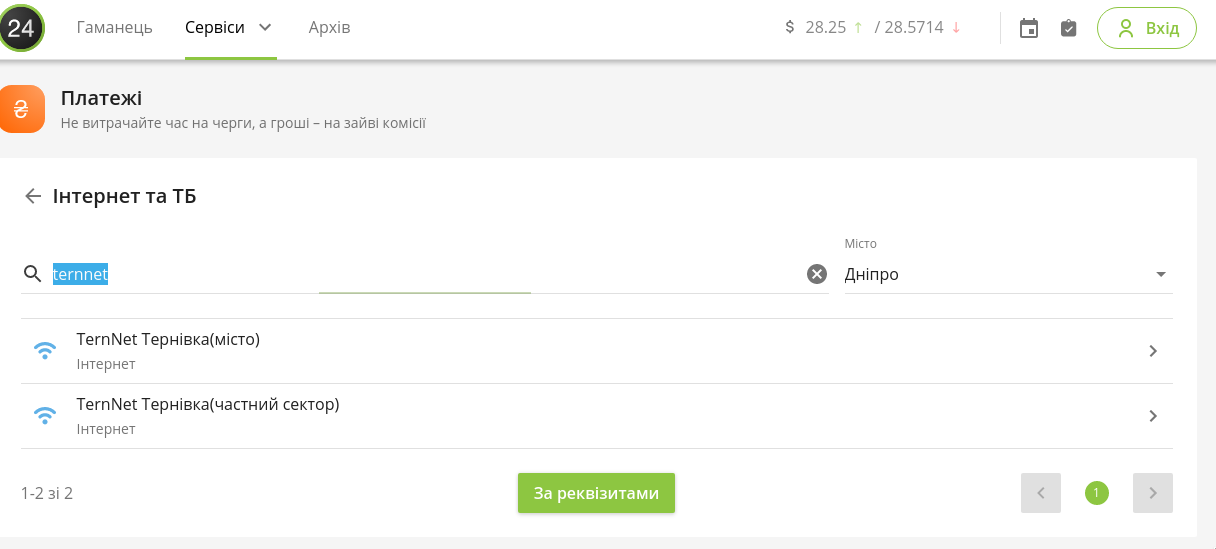Open the calendar icon in header

pyautogui.click(x=1029, y=28)
